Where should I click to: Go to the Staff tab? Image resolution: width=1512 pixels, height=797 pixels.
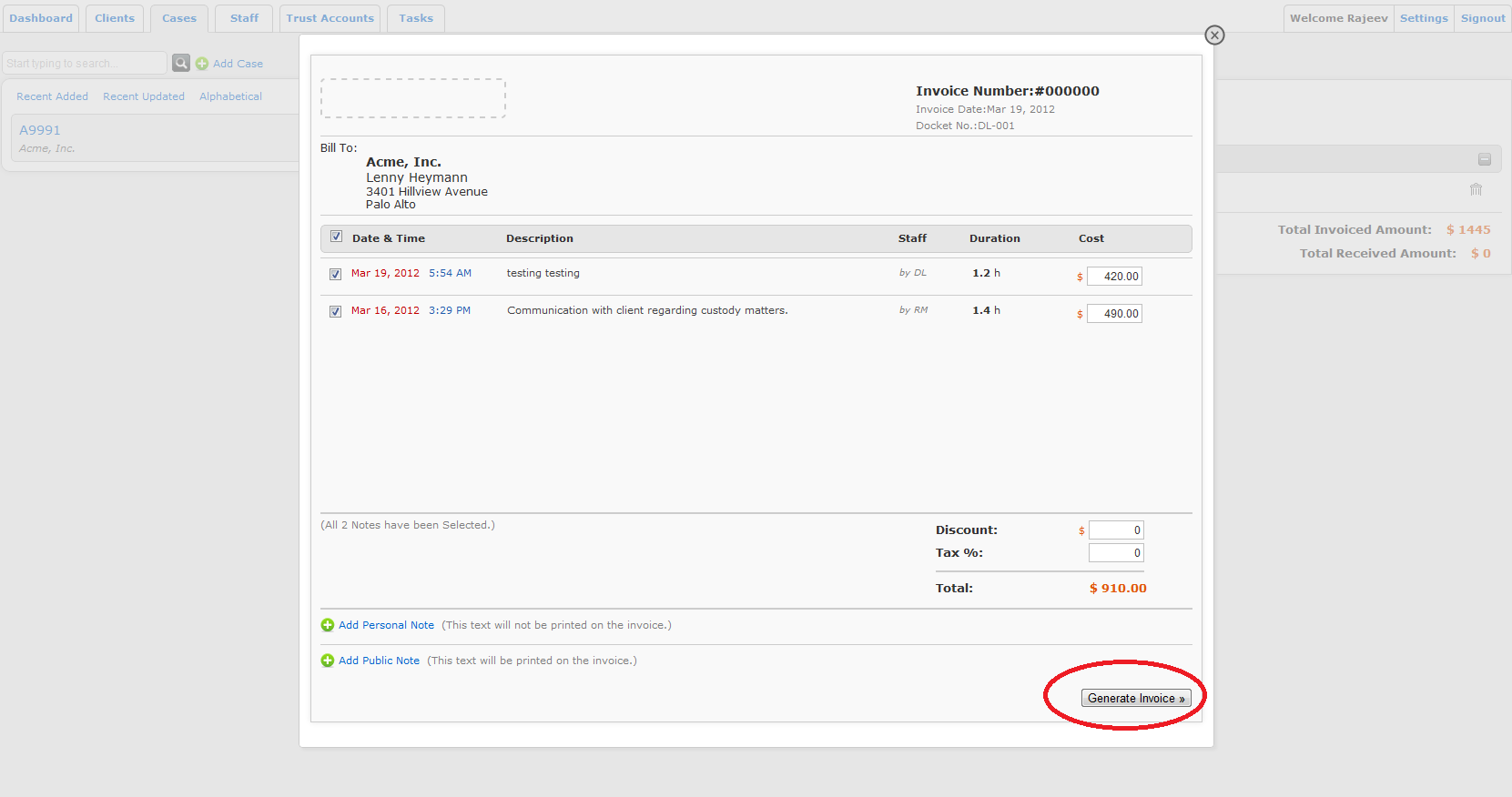tap(244, 18)
